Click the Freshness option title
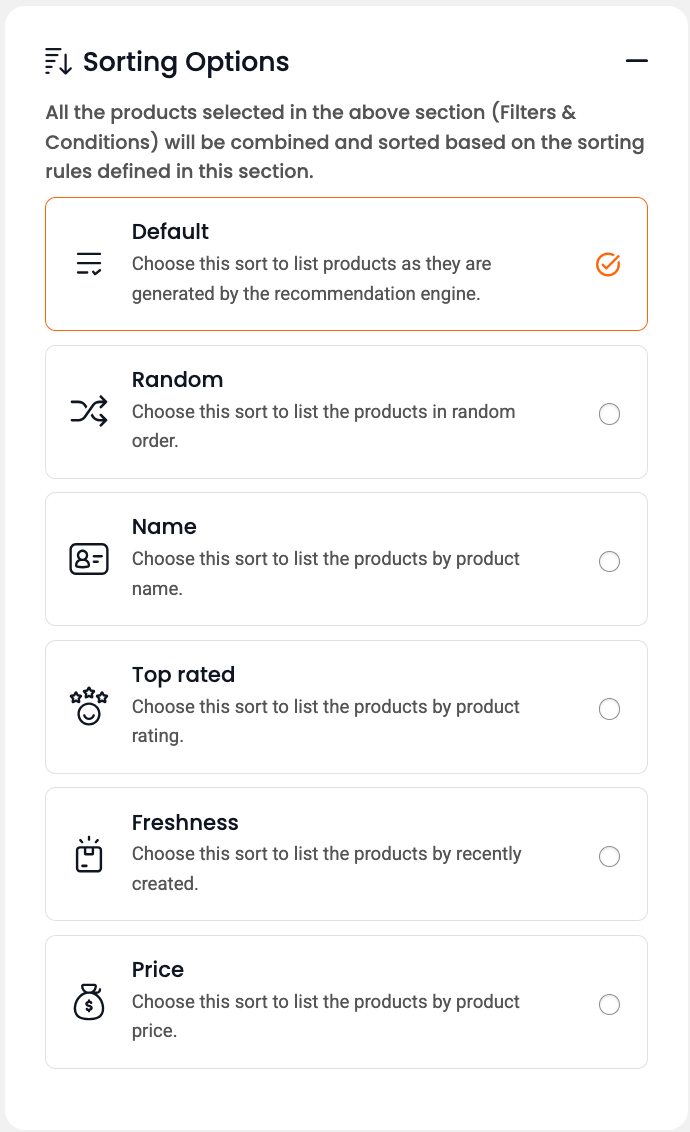This screenshot has width=690, height=1132. coord(185,823)
